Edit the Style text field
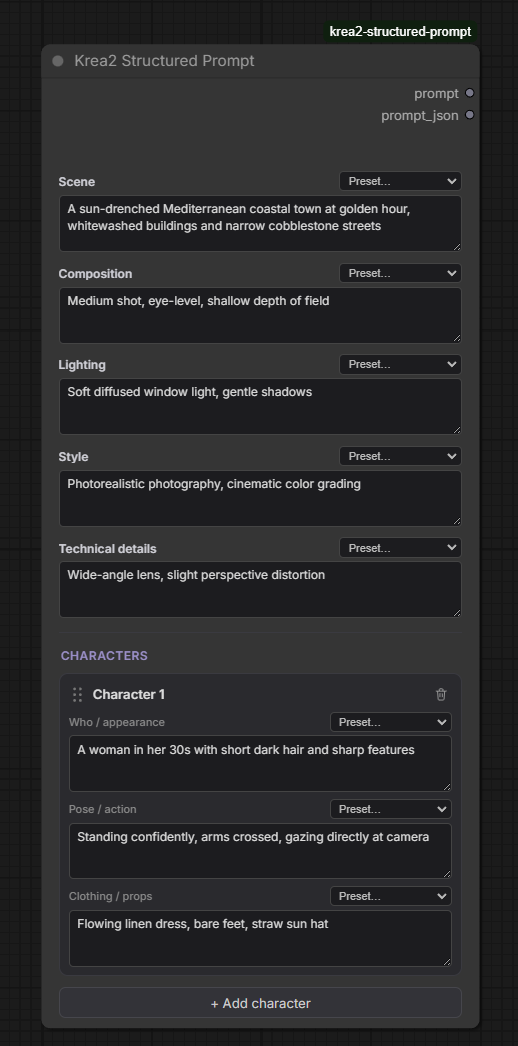Viewport: 518px width, 1046px height. [x=260, y=498]
